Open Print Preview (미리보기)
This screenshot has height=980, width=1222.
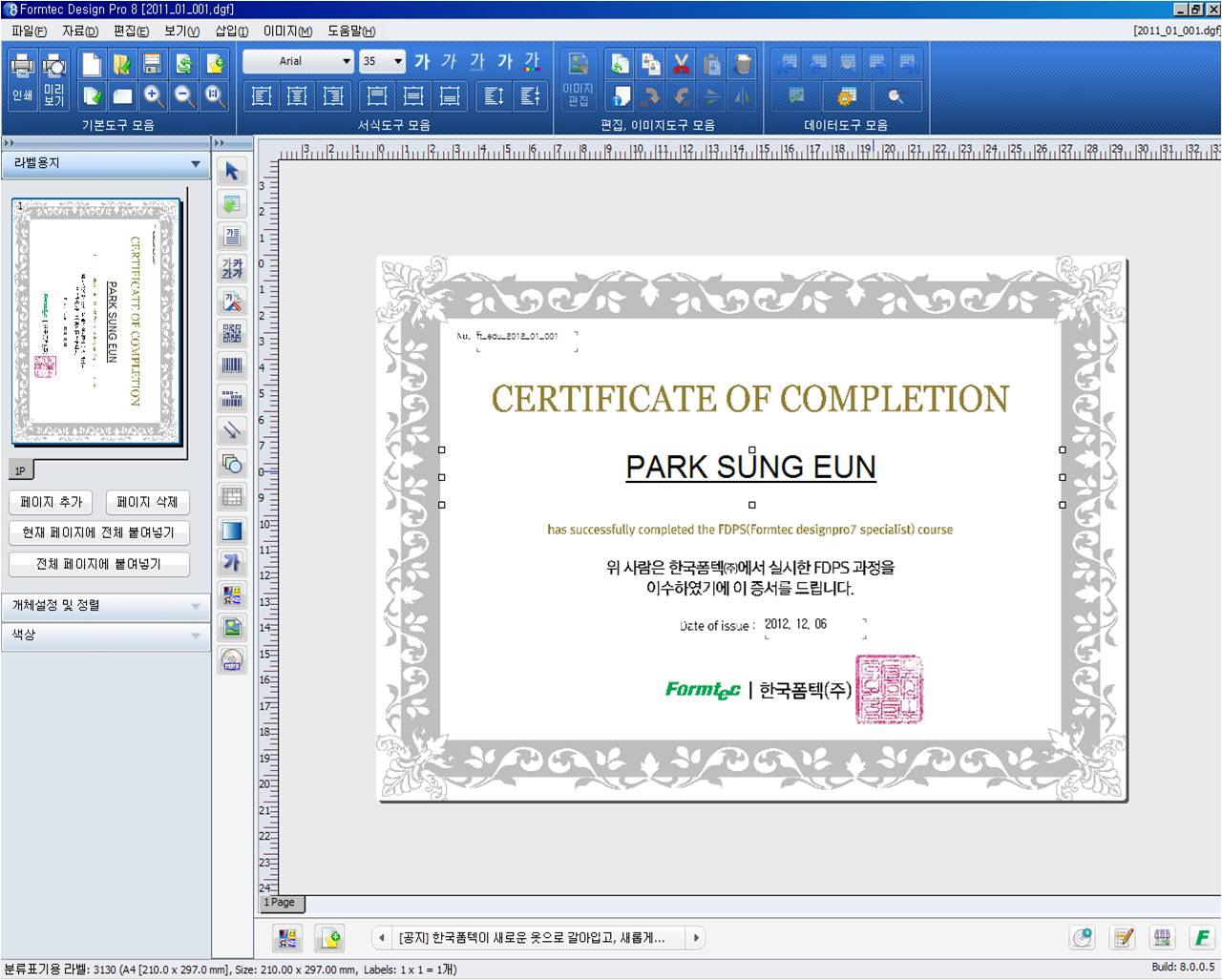[x=54, y=78]
